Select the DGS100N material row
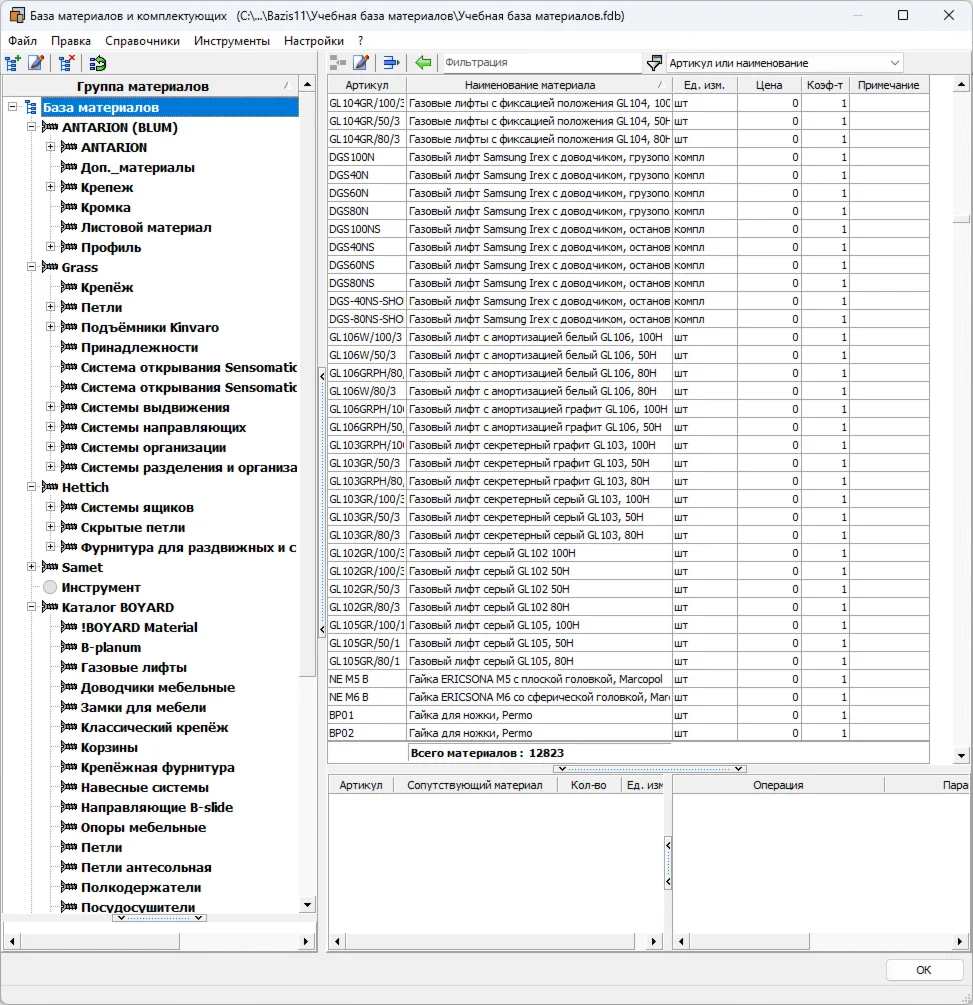The image size is (973, 1005). [x=366, y=157]
